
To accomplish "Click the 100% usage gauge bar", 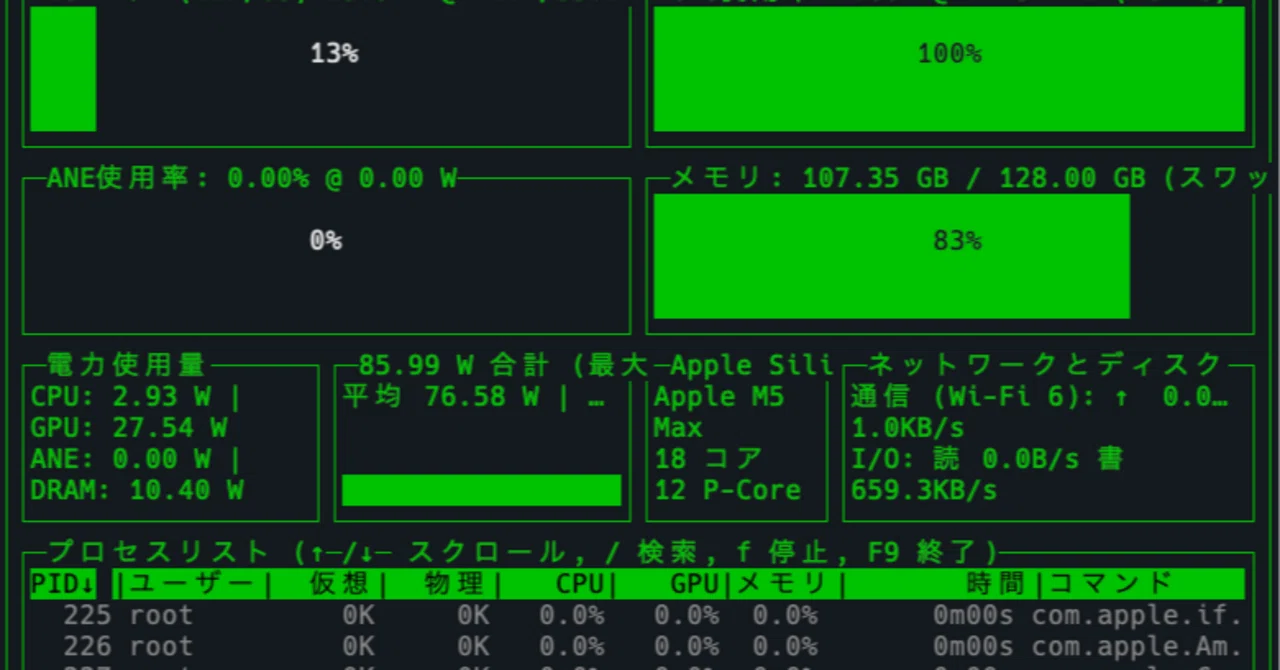I will [x=949, y=68].
